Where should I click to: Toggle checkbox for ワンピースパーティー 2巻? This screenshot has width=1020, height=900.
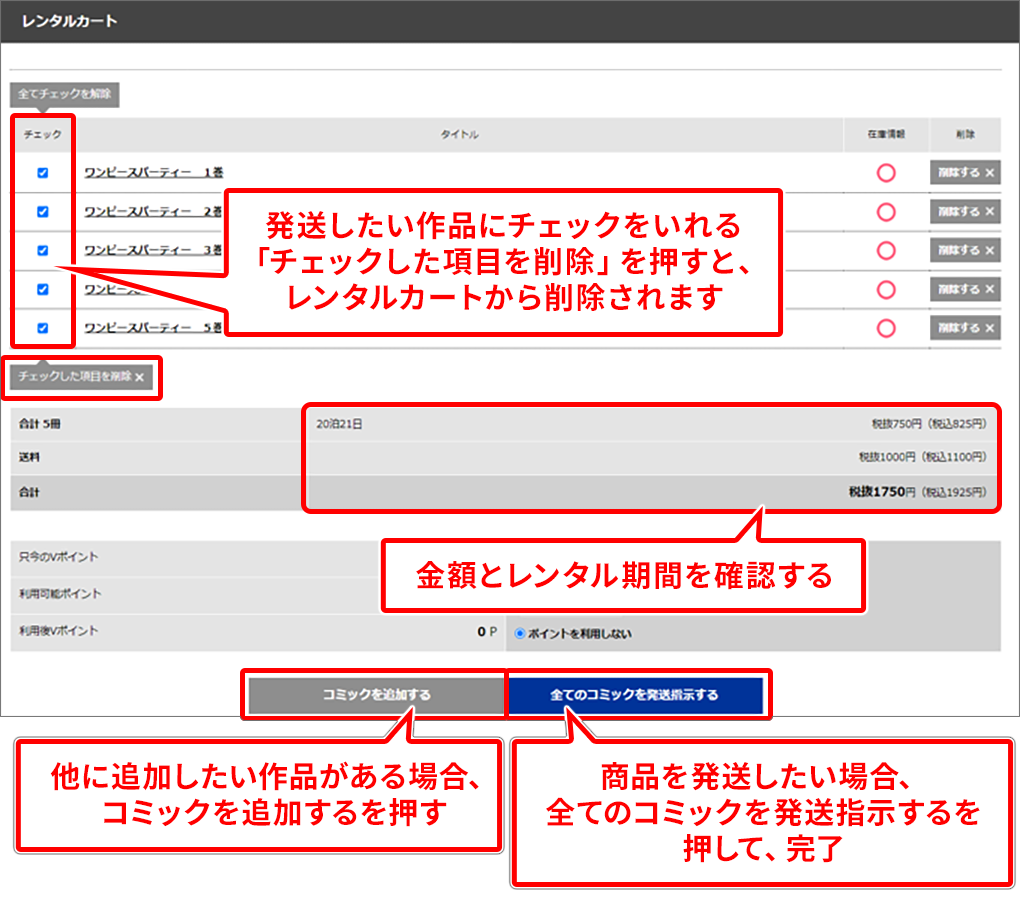42,212
